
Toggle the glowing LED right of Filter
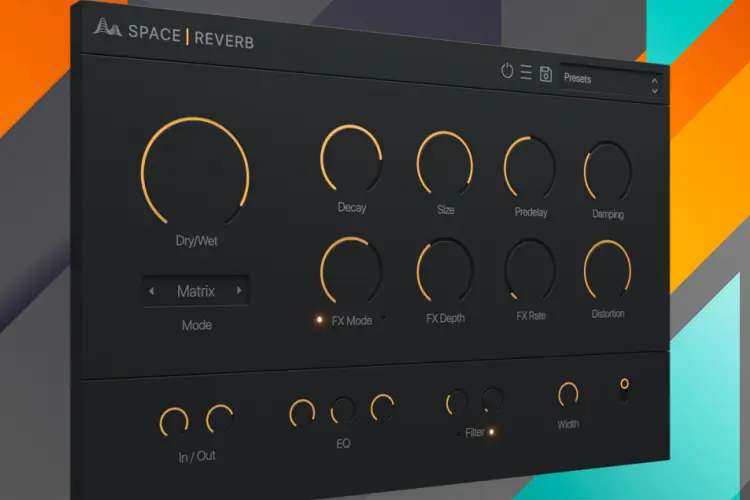pyautogui.click(x=491, y=432)
